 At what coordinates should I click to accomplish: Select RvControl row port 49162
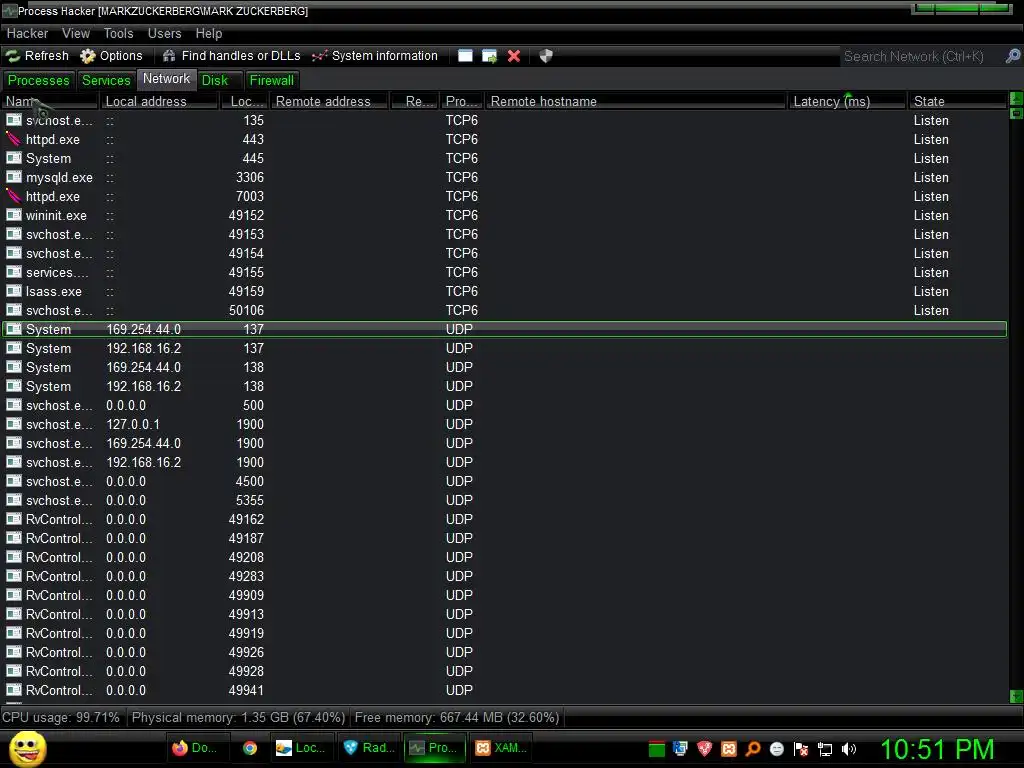[x=504, y=519]
